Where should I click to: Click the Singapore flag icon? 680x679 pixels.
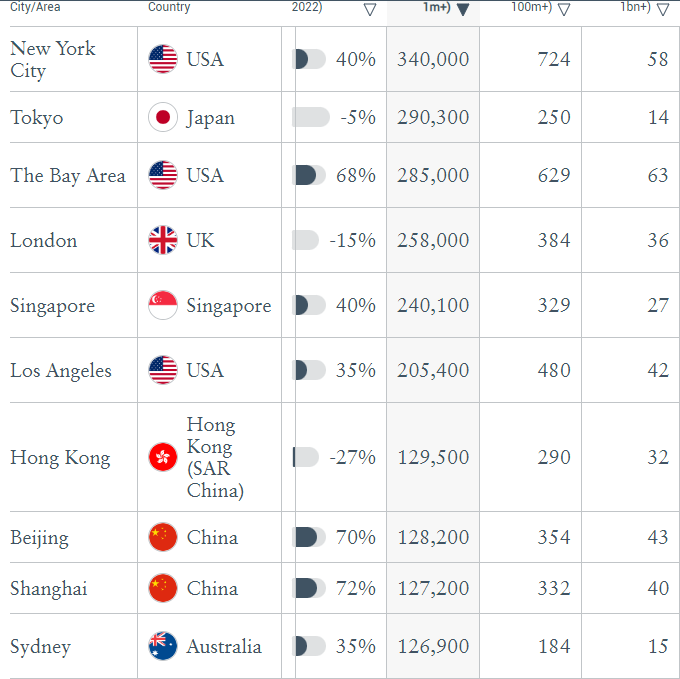(163, 305)
